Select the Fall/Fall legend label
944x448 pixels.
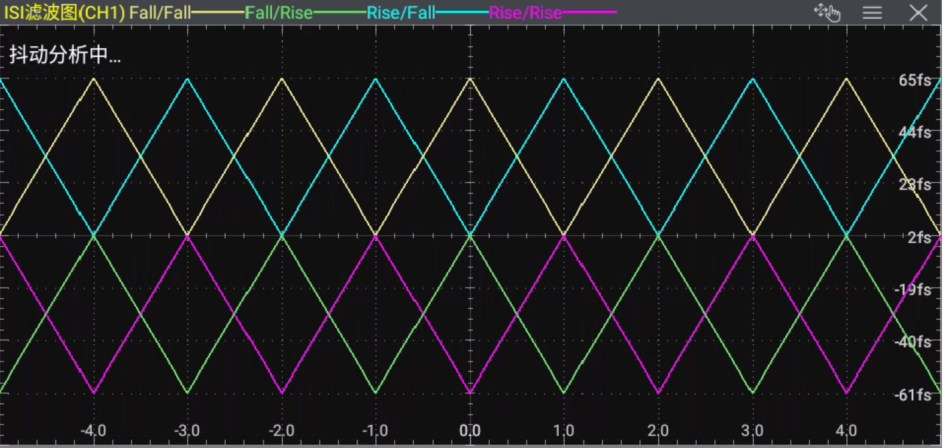160,13
